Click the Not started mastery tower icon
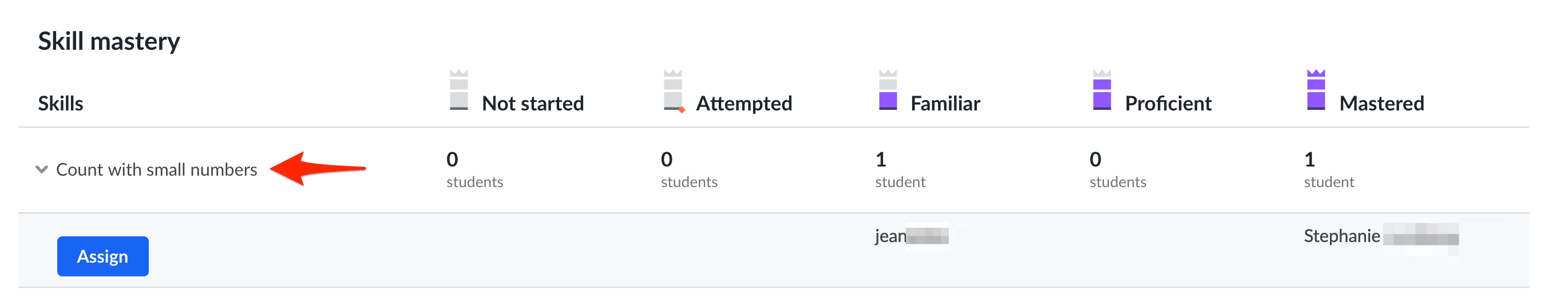 point(458,89)
